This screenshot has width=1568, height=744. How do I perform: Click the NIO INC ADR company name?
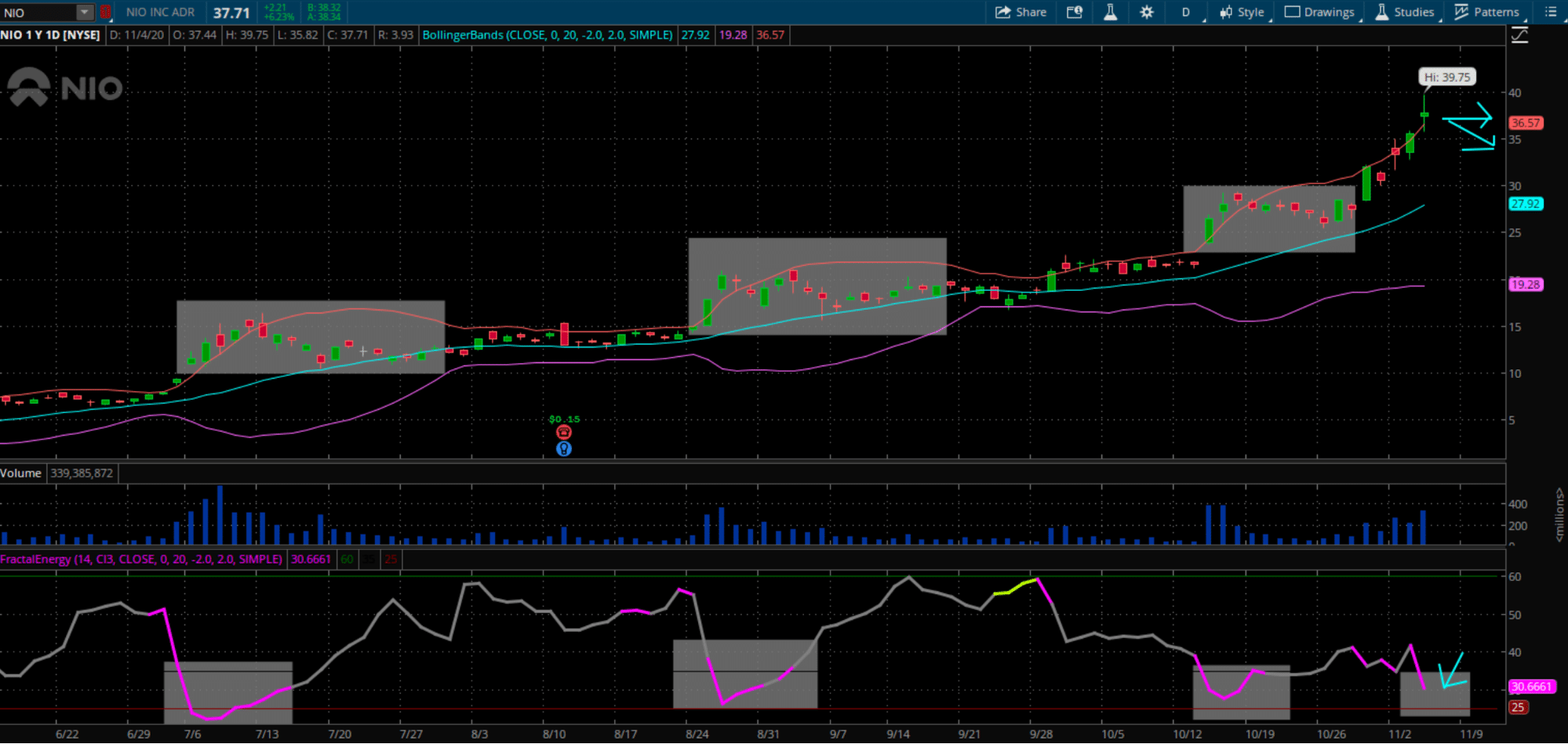pos(161,13)
